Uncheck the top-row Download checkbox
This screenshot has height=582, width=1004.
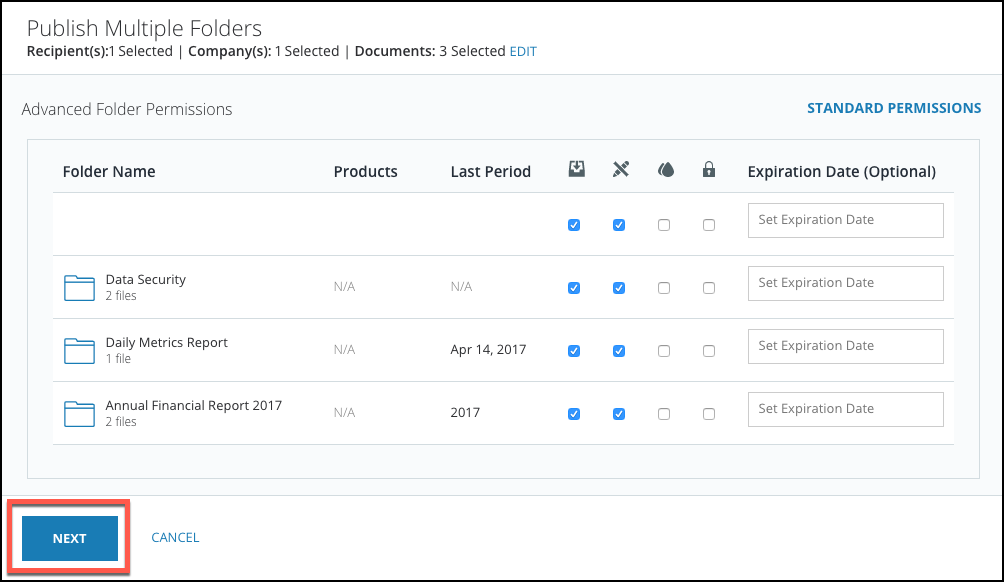click(x=574, y=225)
